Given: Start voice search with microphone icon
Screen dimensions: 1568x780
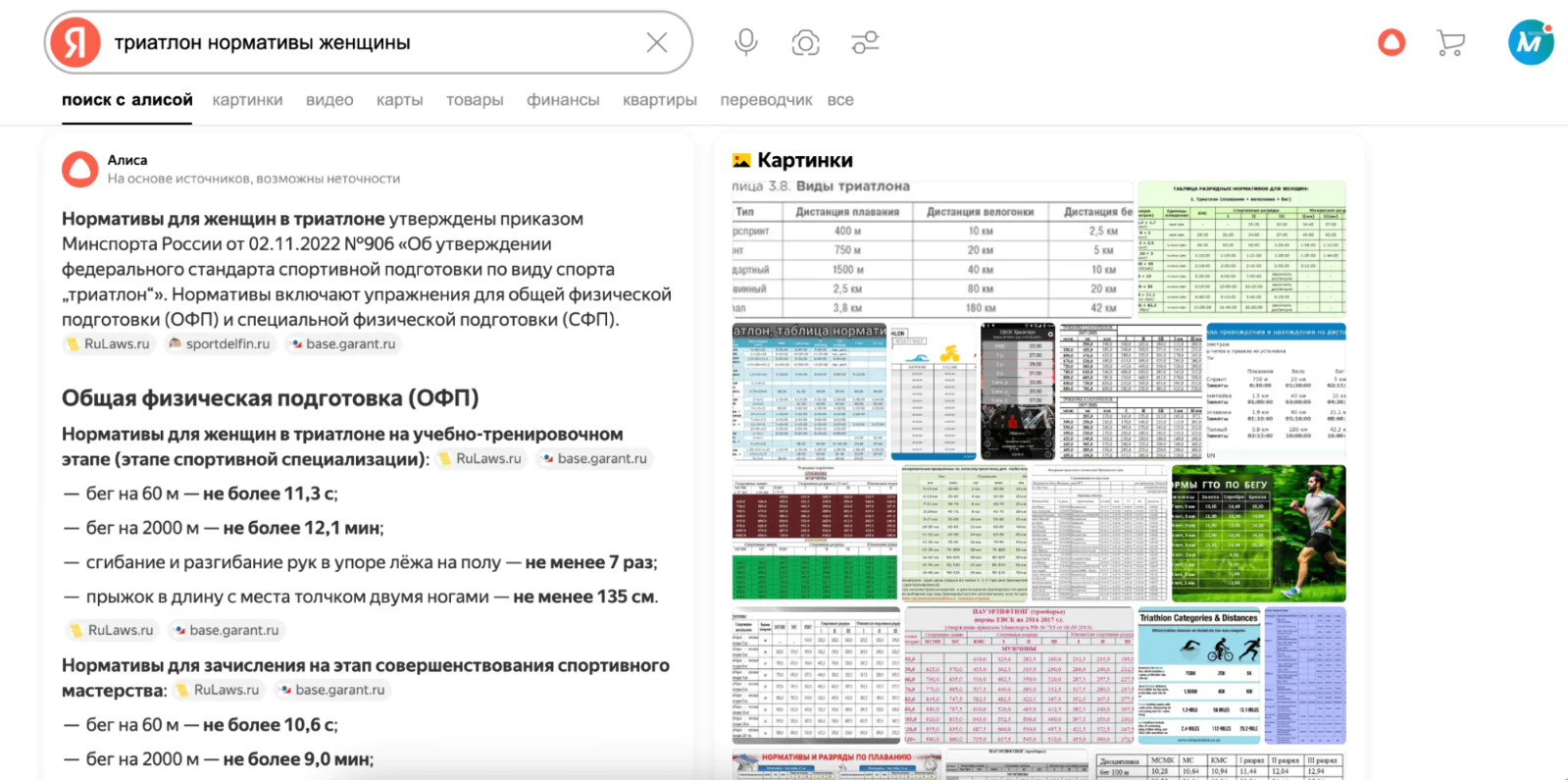Looking at the screenshot, I should [x=746, y=42].
